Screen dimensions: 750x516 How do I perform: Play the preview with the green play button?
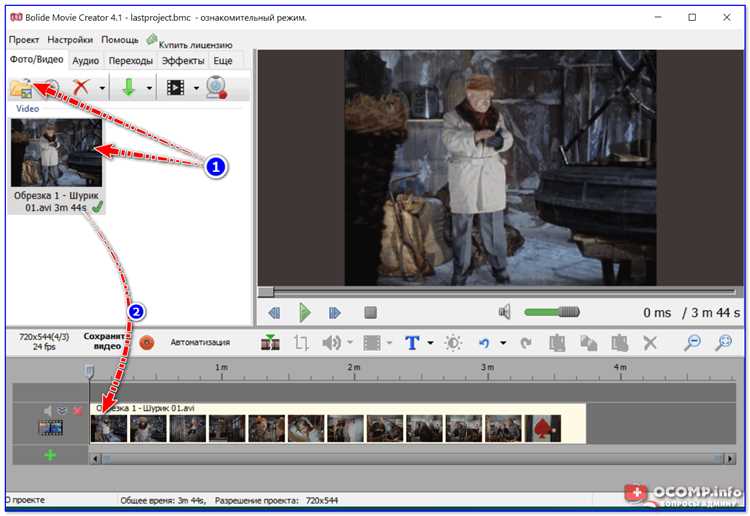tap(305, 313)
